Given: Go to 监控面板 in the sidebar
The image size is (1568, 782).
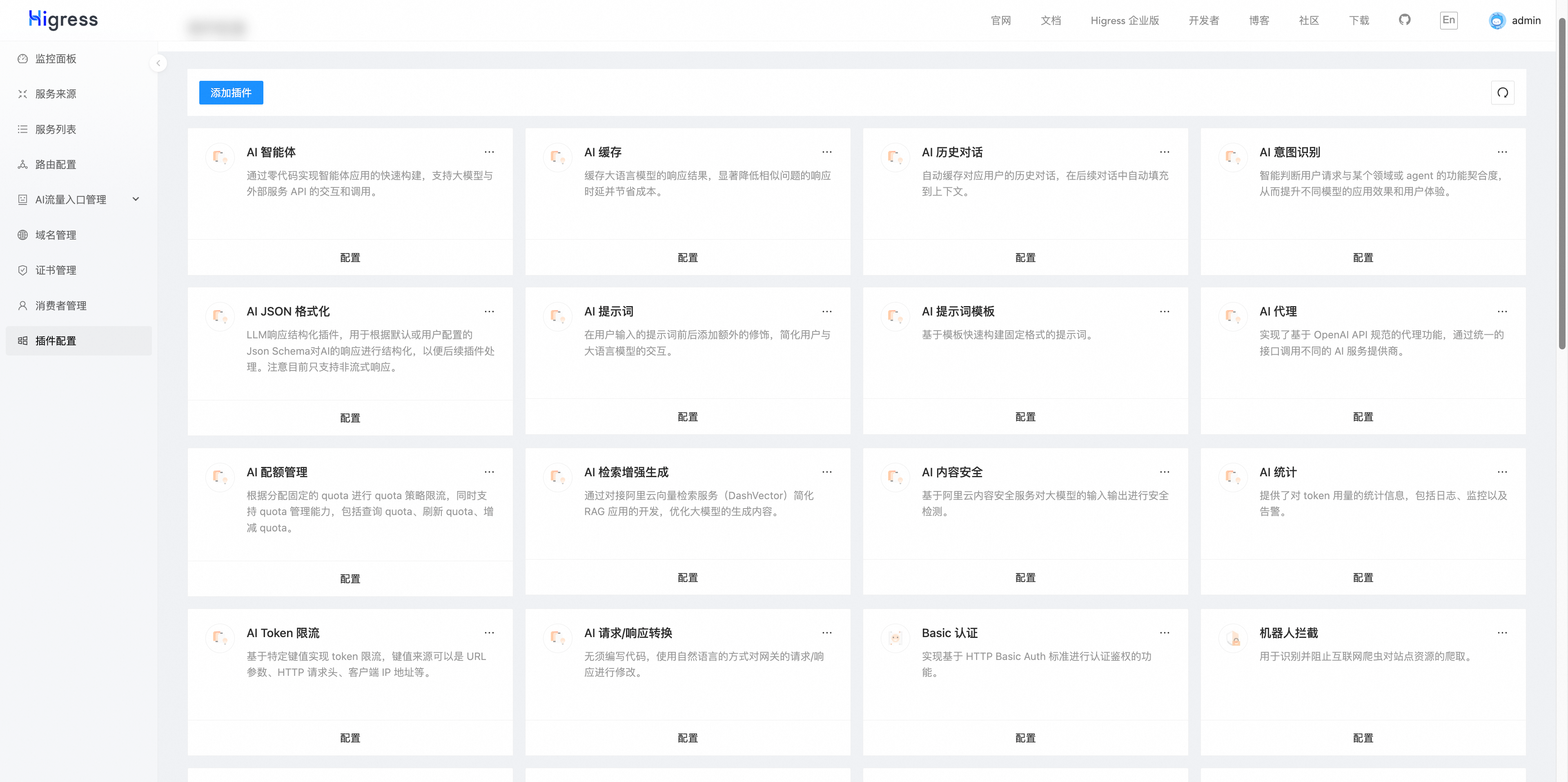Looking at the screenshot, I should (56, 58).
